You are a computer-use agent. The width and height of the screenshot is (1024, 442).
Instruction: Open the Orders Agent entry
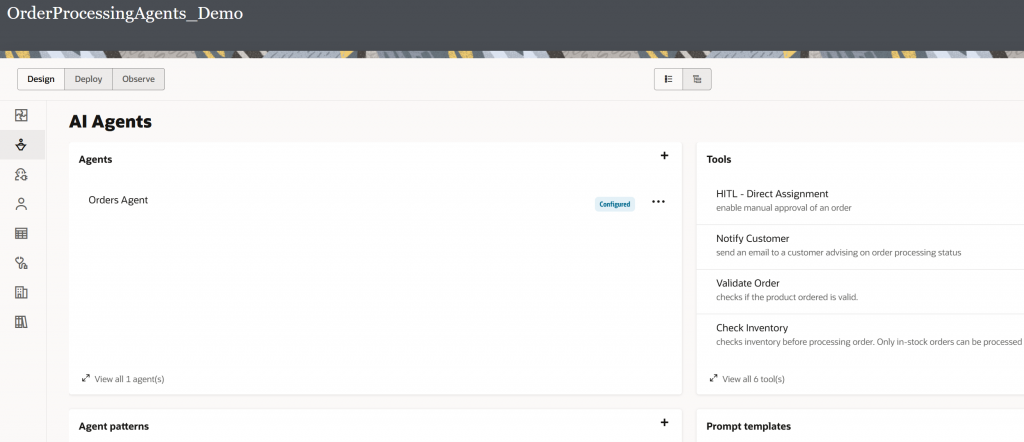click(x=118, y=200)
